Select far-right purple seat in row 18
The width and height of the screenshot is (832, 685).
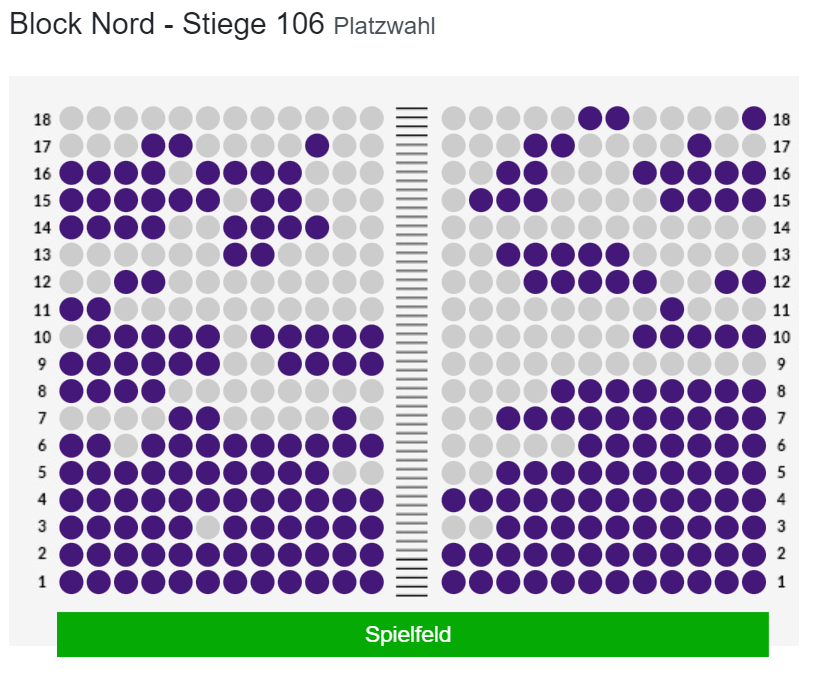[x=753, y=118]
